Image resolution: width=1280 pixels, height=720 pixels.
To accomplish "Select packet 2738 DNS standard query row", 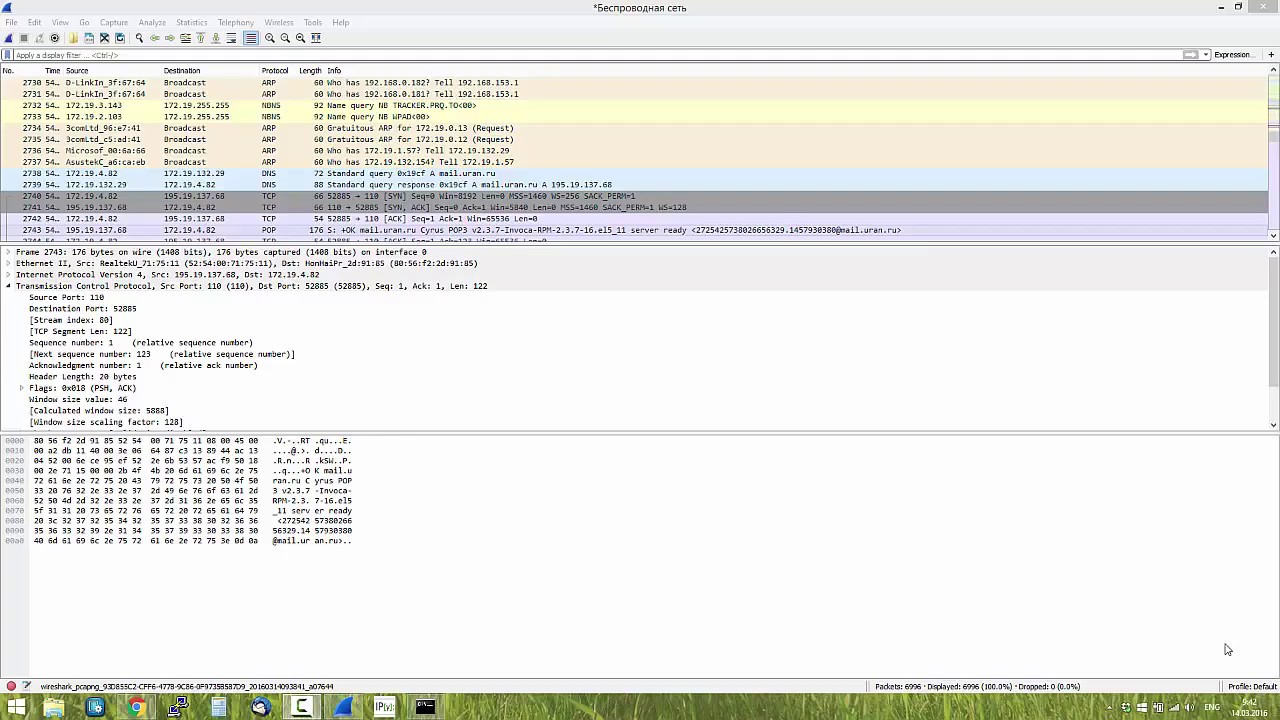I will pyautogui.click(x=634, y=173).
